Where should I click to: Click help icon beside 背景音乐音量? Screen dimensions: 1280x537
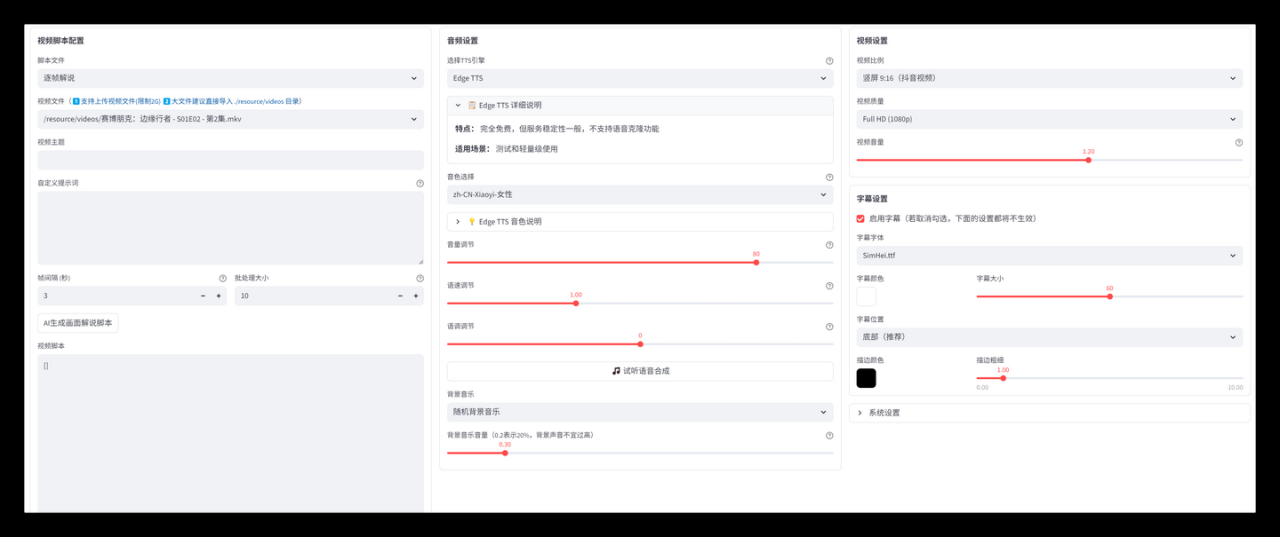pos(829,435)
